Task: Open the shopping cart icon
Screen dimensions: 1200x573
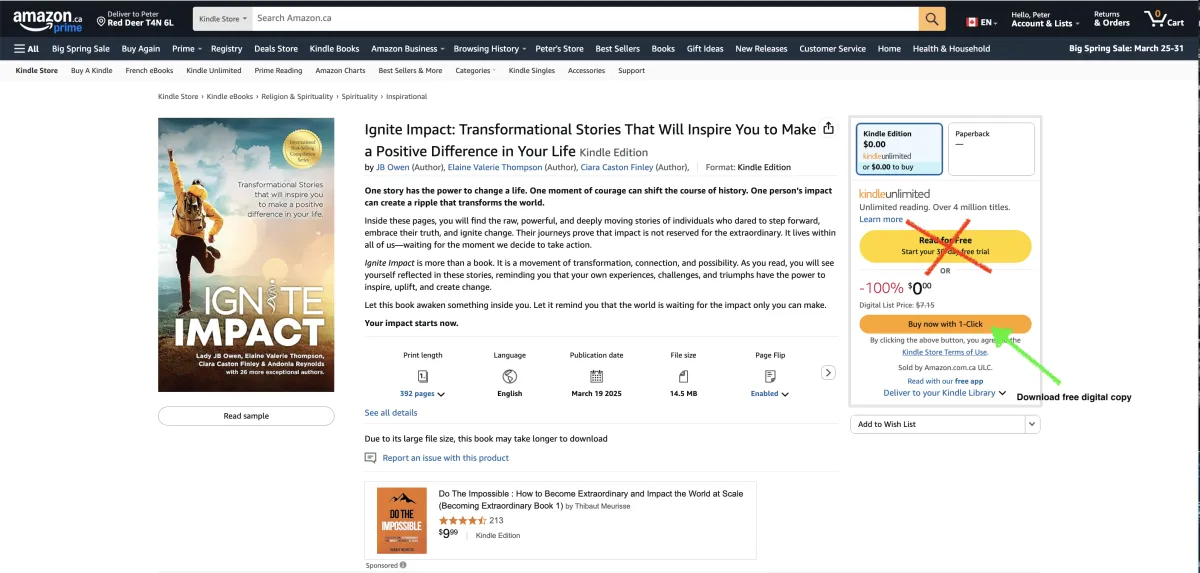Action: pyautogui.click(x=1155, y=18)
